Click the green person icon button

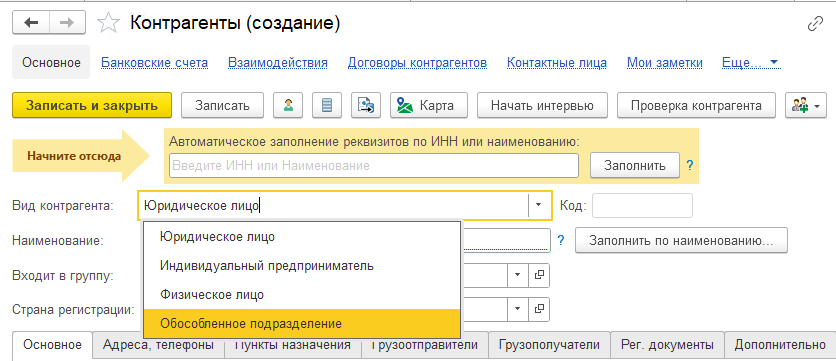[288, 106]
